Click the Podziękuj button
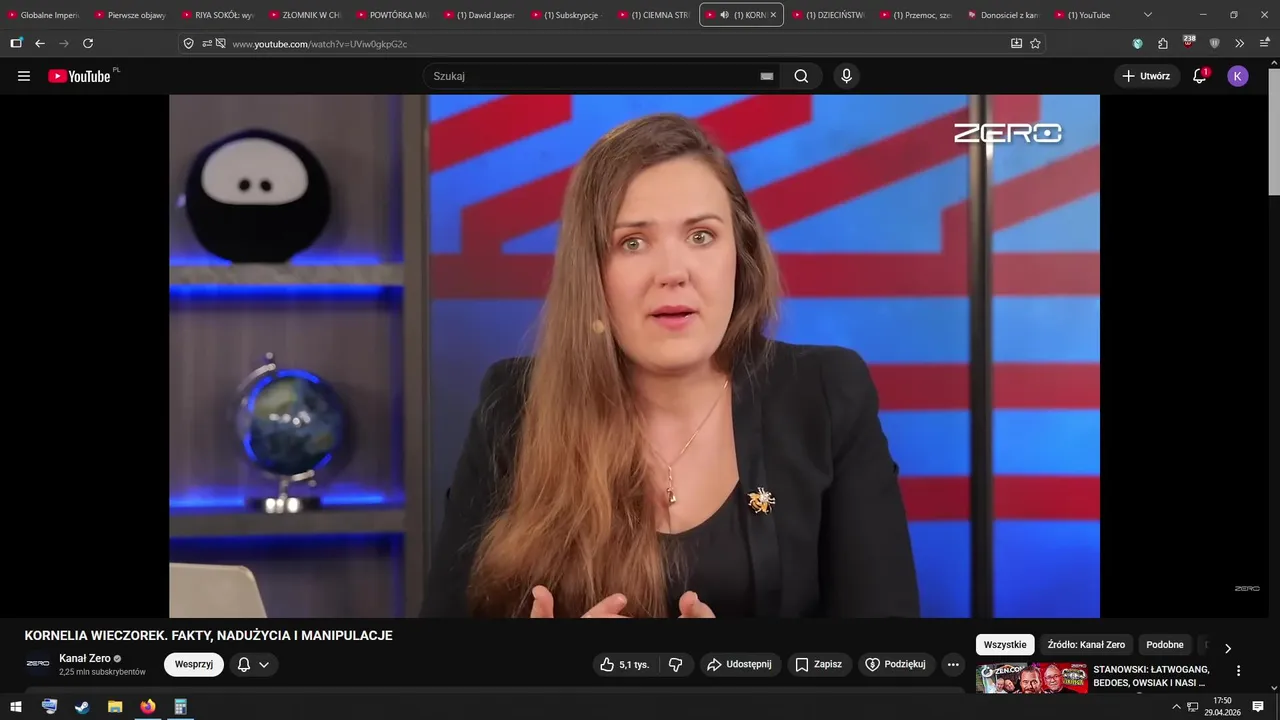This screenshot has width=1280, height=720. [896, 664]
